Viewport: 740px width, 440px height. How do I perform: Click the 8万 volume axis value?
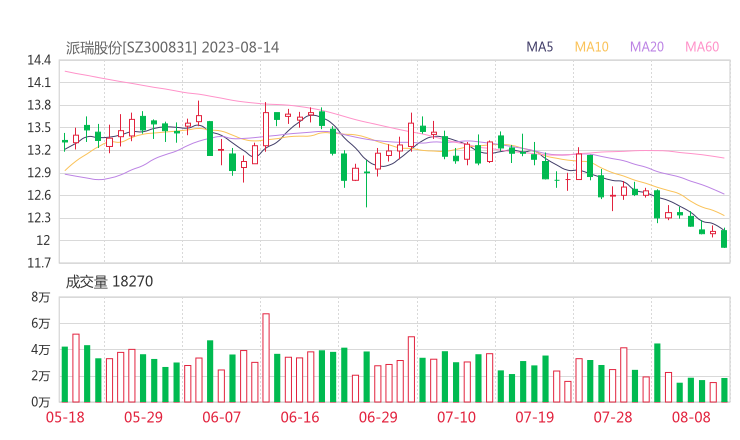41,297
